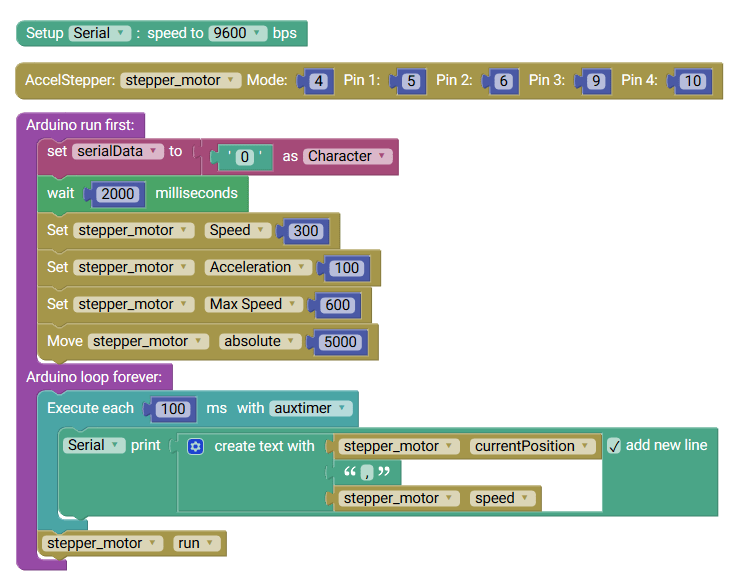Open the currentPosition property dropdown
Image resolution: width=739 pixels, height=586 pixels.
[531, 446]
